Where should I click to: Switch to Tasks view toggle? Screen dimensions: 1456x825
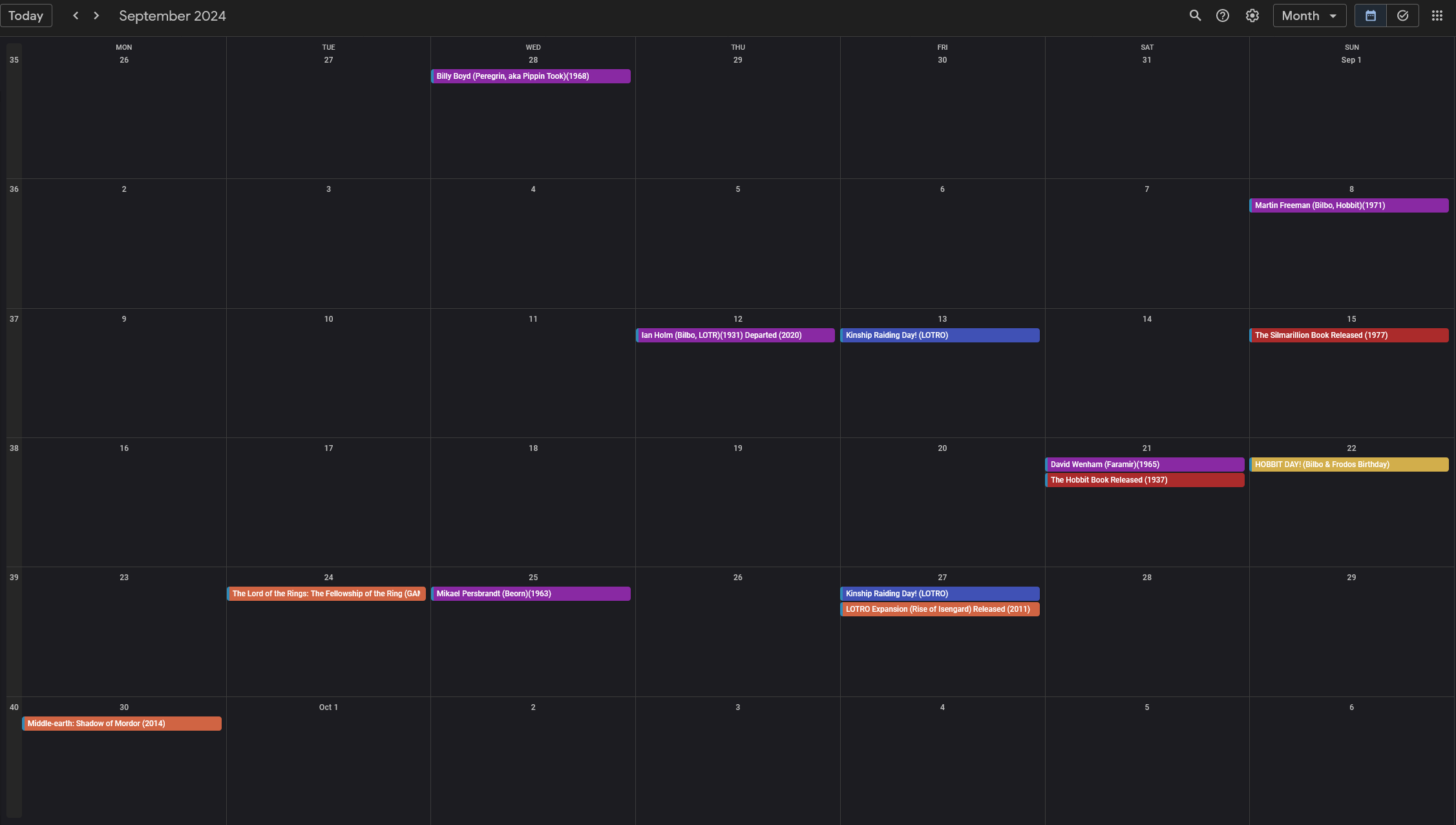(x=1402, y=16)
